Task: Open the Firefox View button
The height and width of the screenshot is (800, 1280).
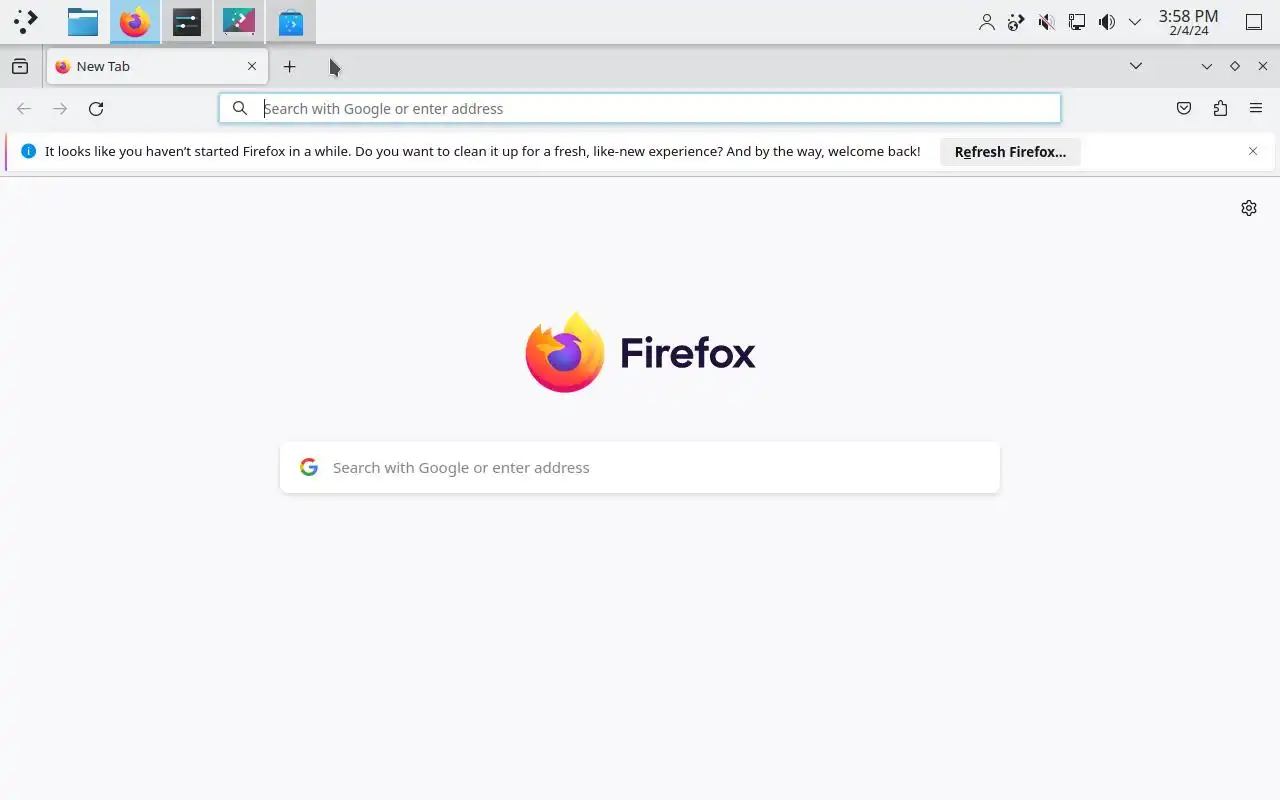Action: (x=20, y=66)
